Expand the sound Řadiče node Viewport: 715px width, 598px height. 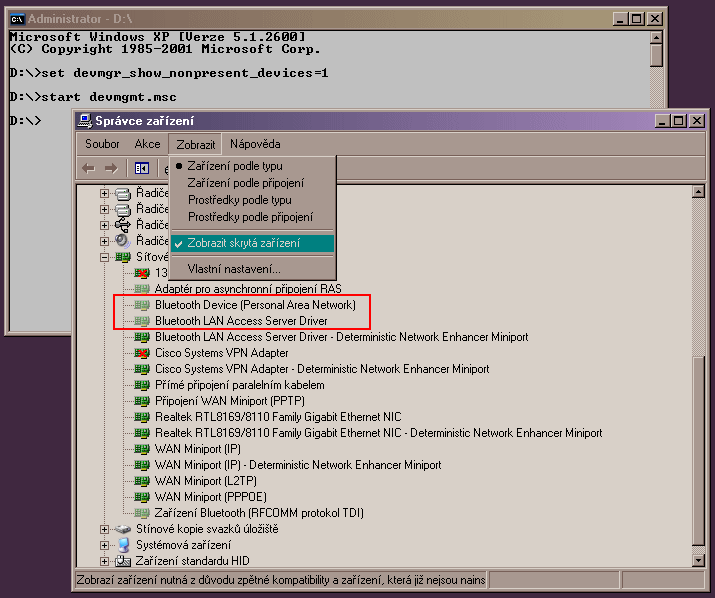pyautogui.click(x=104, y=241)
